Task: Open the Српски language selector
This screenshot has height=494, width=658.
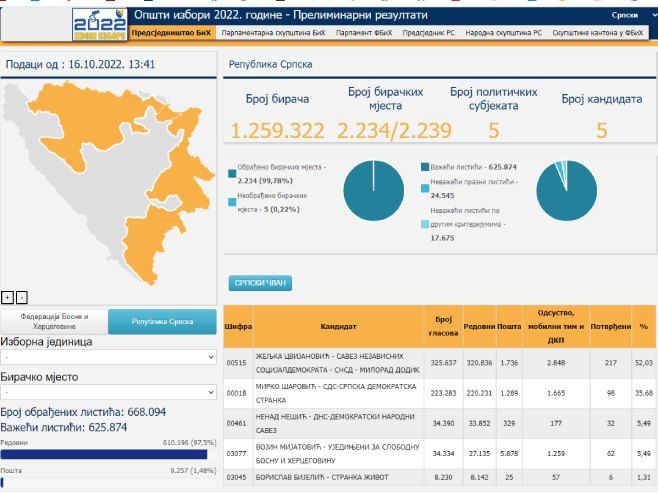Action: [x=628, y=16]
